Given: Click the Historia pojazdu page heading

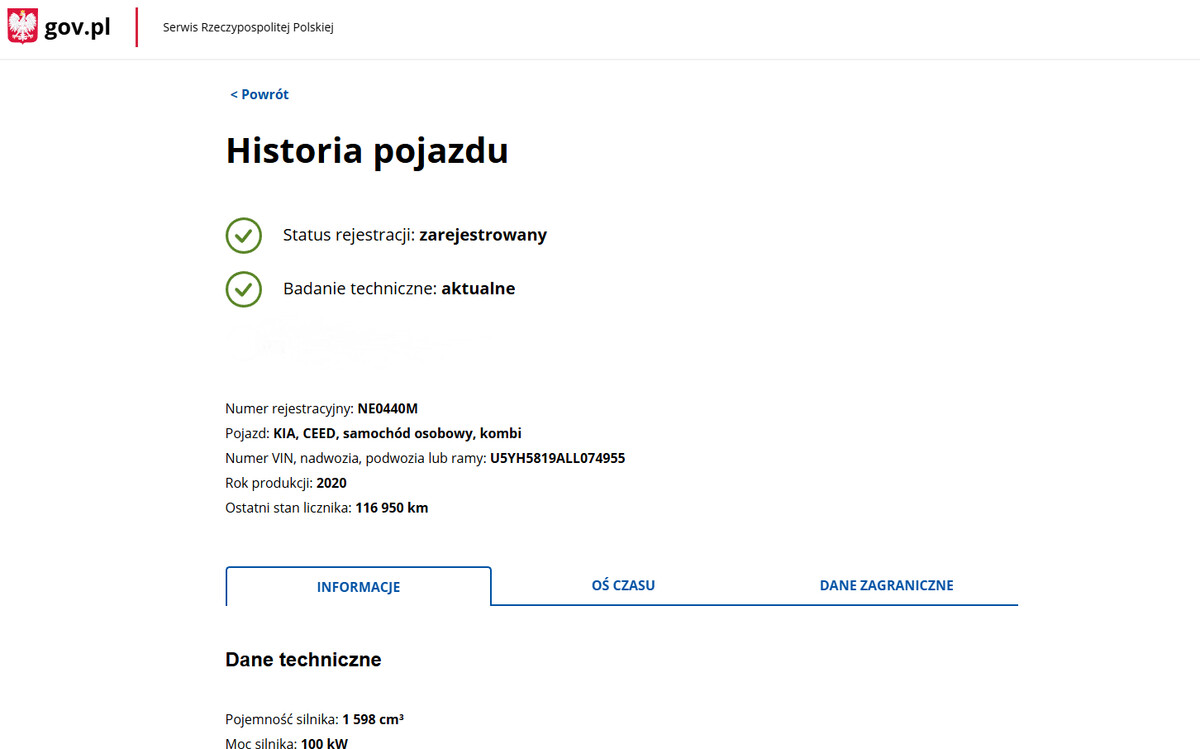Looking at the screenshot, I should point(367,151).
